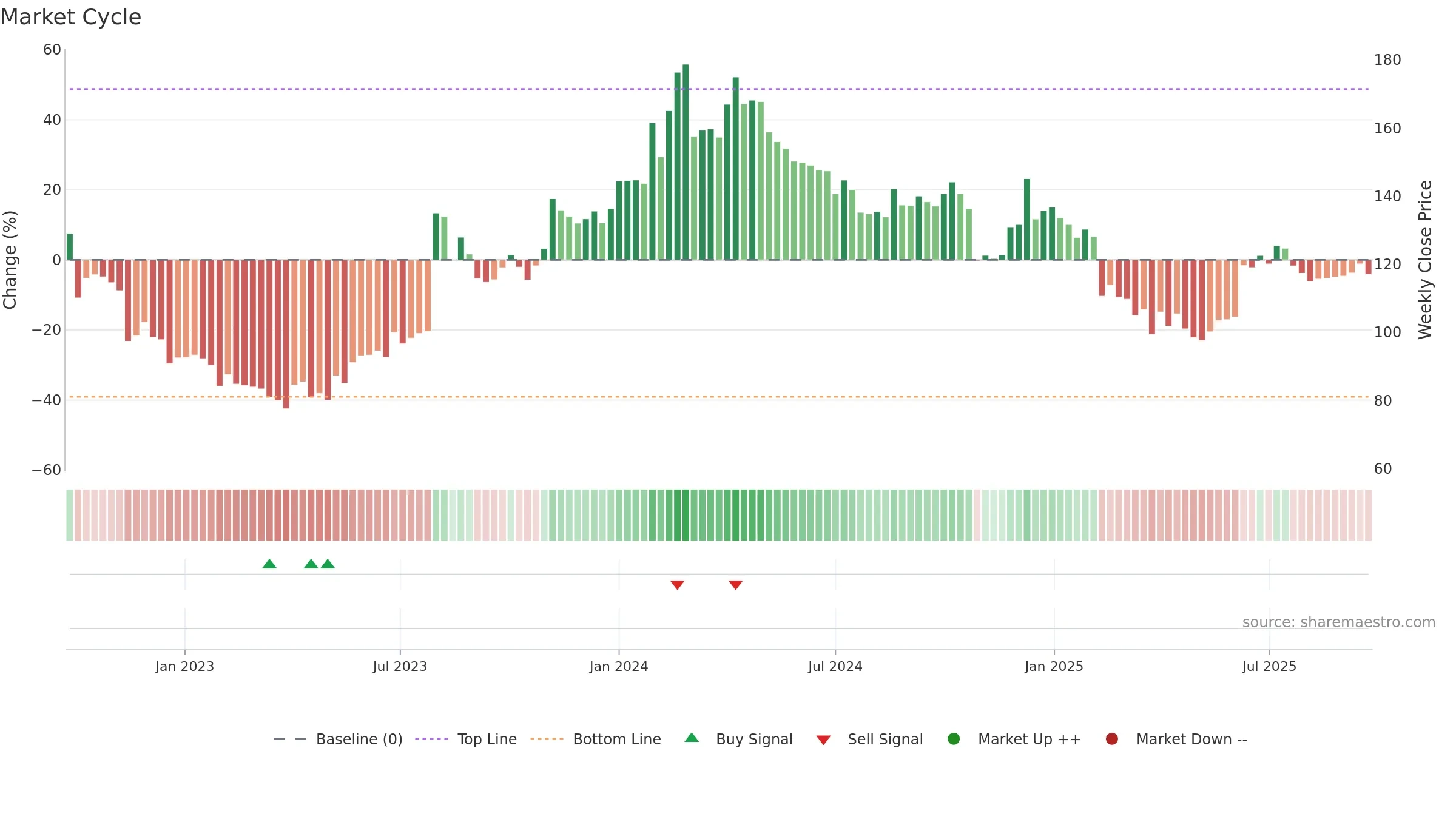Click the purple dotted Top Line legend sample

point(431,739)
